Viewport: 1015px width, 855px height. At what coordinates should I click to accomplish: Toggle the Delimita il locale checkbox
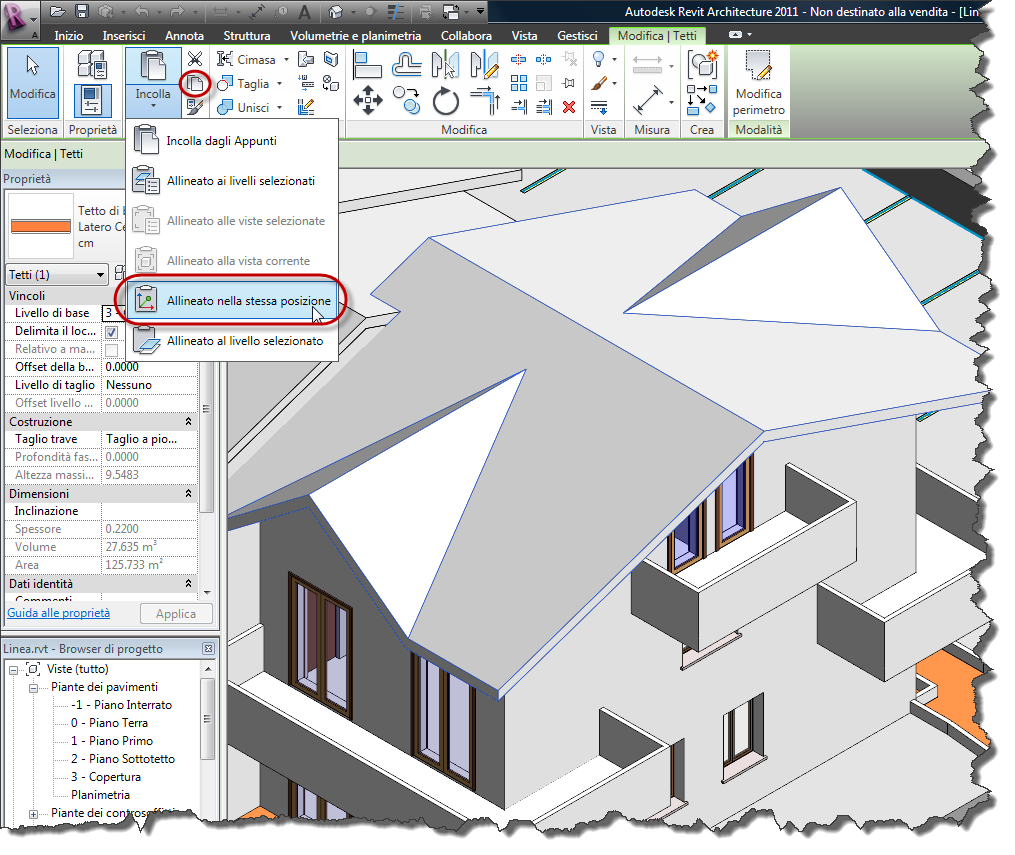[111, 332]
